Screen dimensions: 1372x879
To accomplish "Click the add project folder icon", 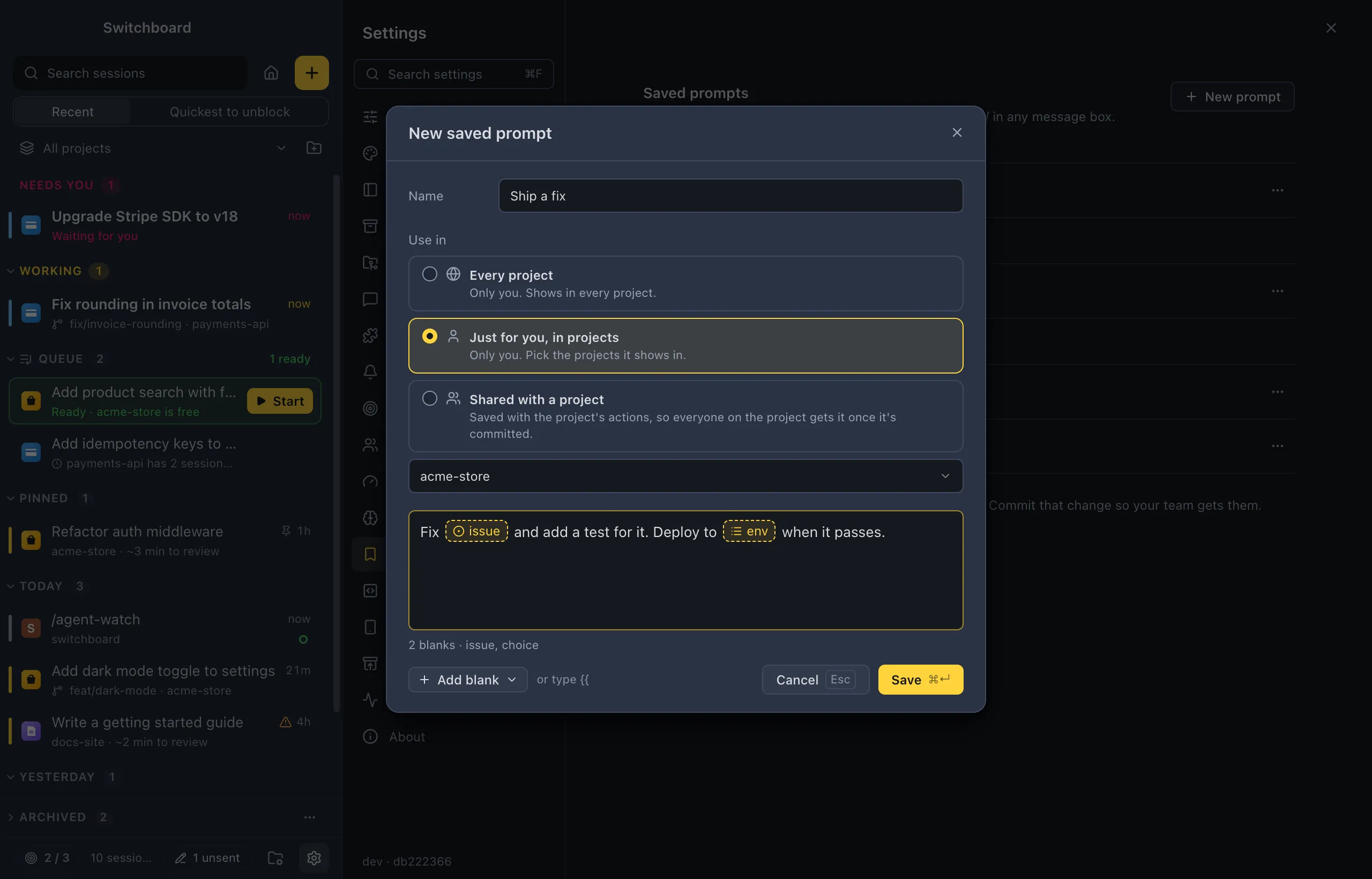I will [x=314, y=148].
